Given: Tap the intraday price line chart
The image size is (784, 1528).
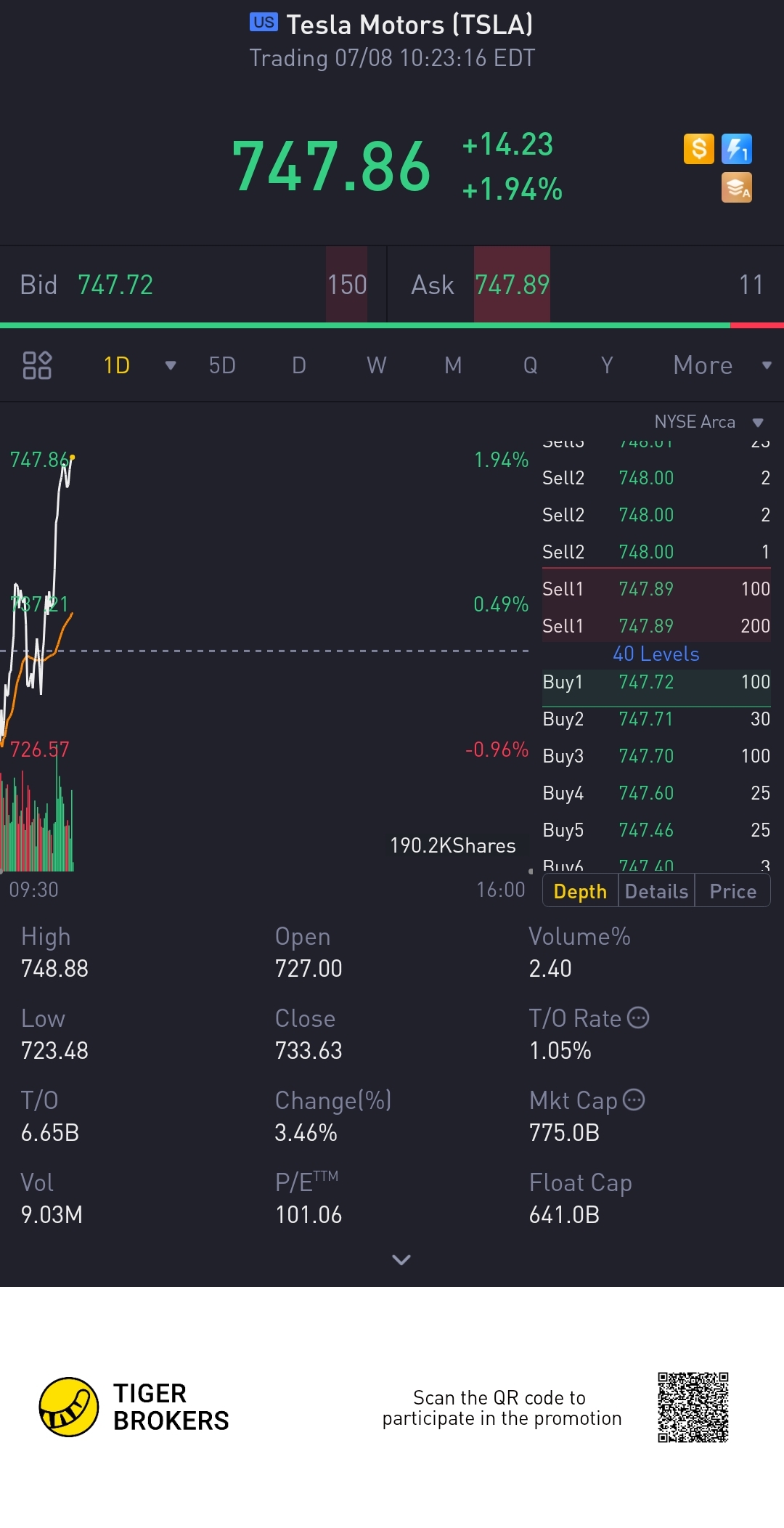Looking at the screenshot, I should (x=265, y=603).
